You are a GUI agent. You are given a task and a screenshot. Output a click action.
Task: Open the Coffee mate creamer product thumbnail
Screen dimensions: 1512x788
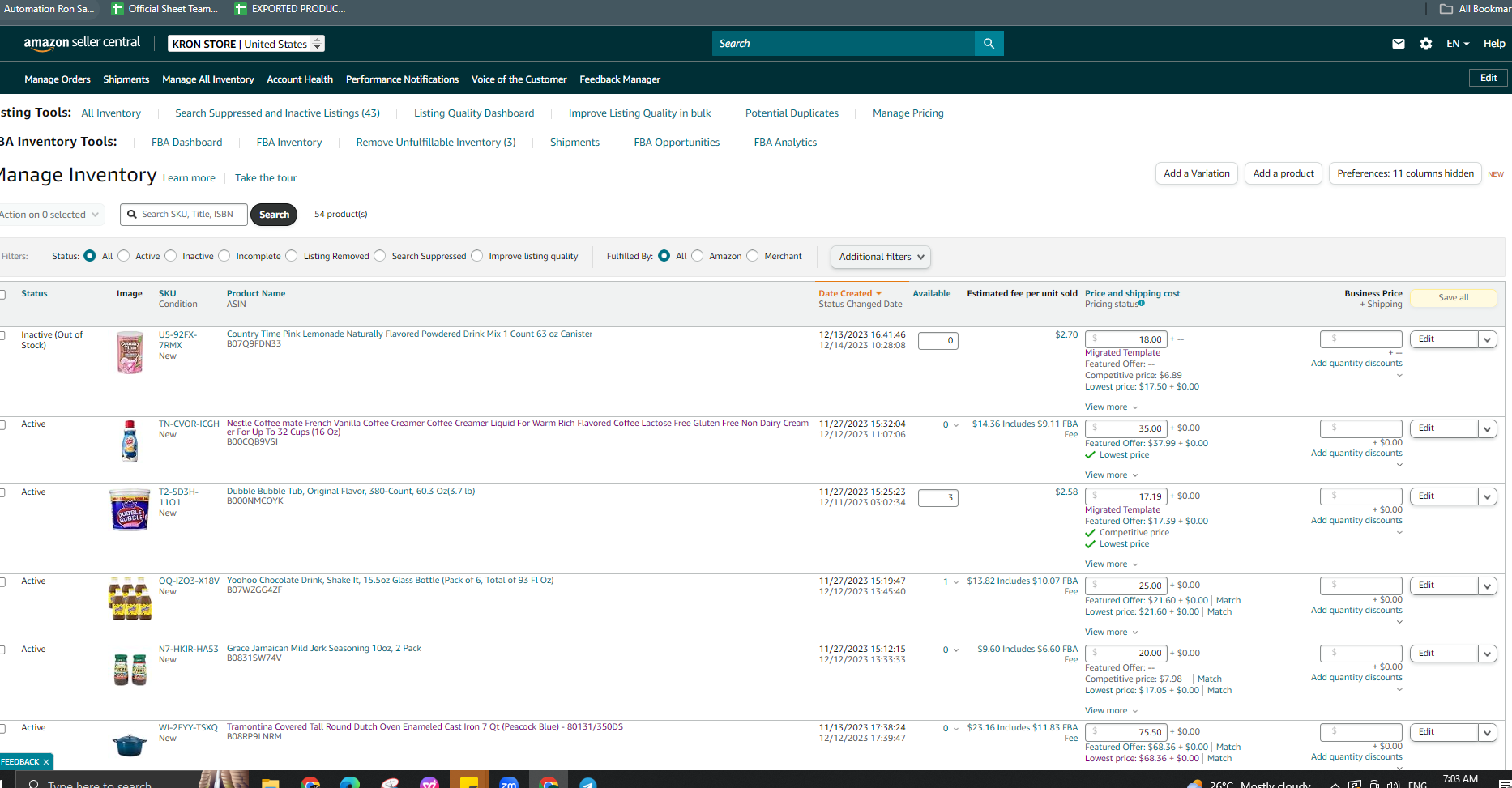130,441
